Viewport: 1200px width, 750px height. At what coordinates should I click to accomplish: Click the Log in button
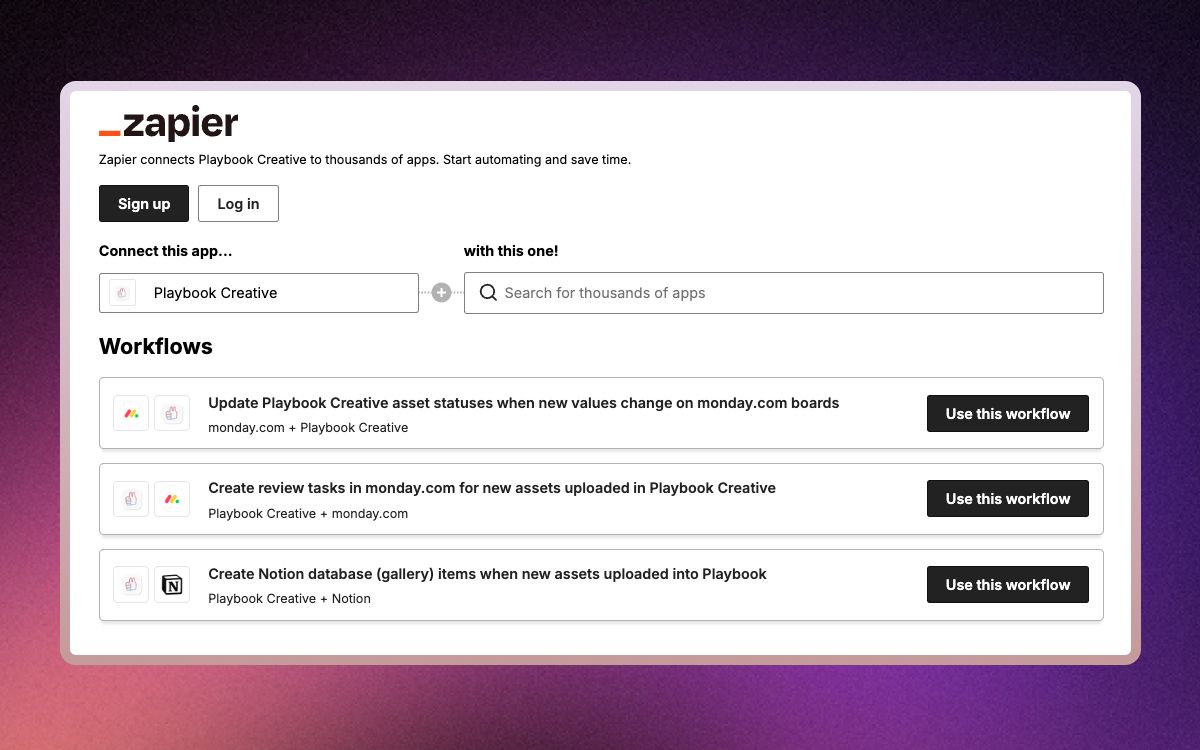click(x=238, y=203)
